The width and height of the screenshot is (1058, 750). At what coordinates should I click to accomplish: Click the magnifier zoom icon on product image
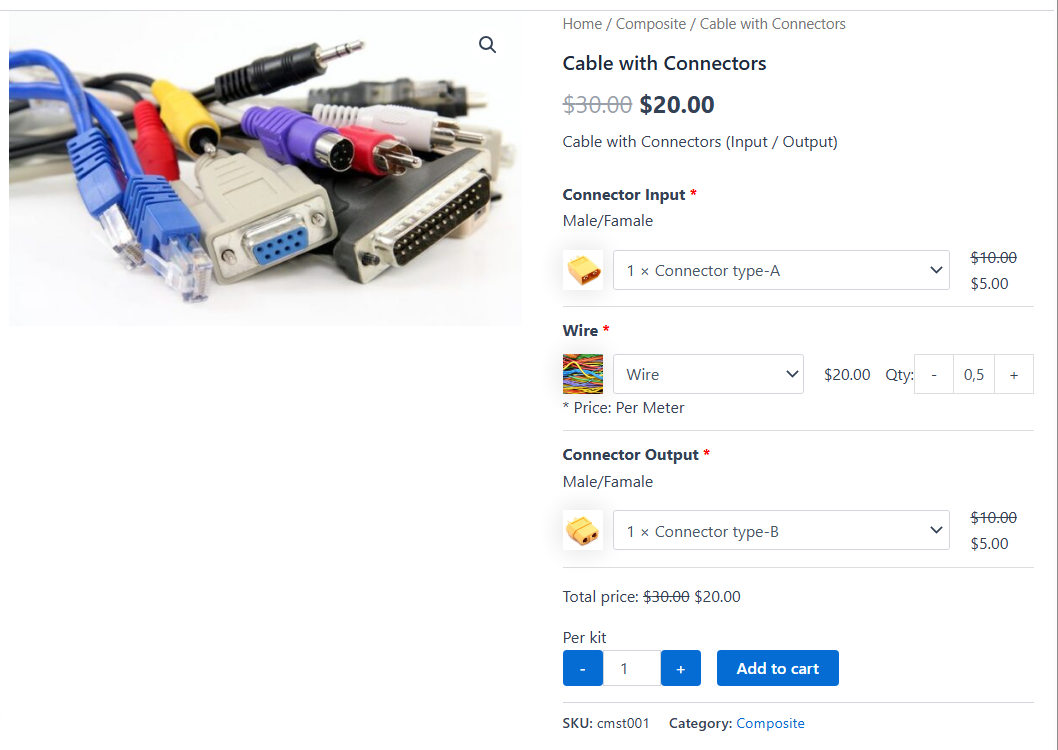click(x=487, y=45)
